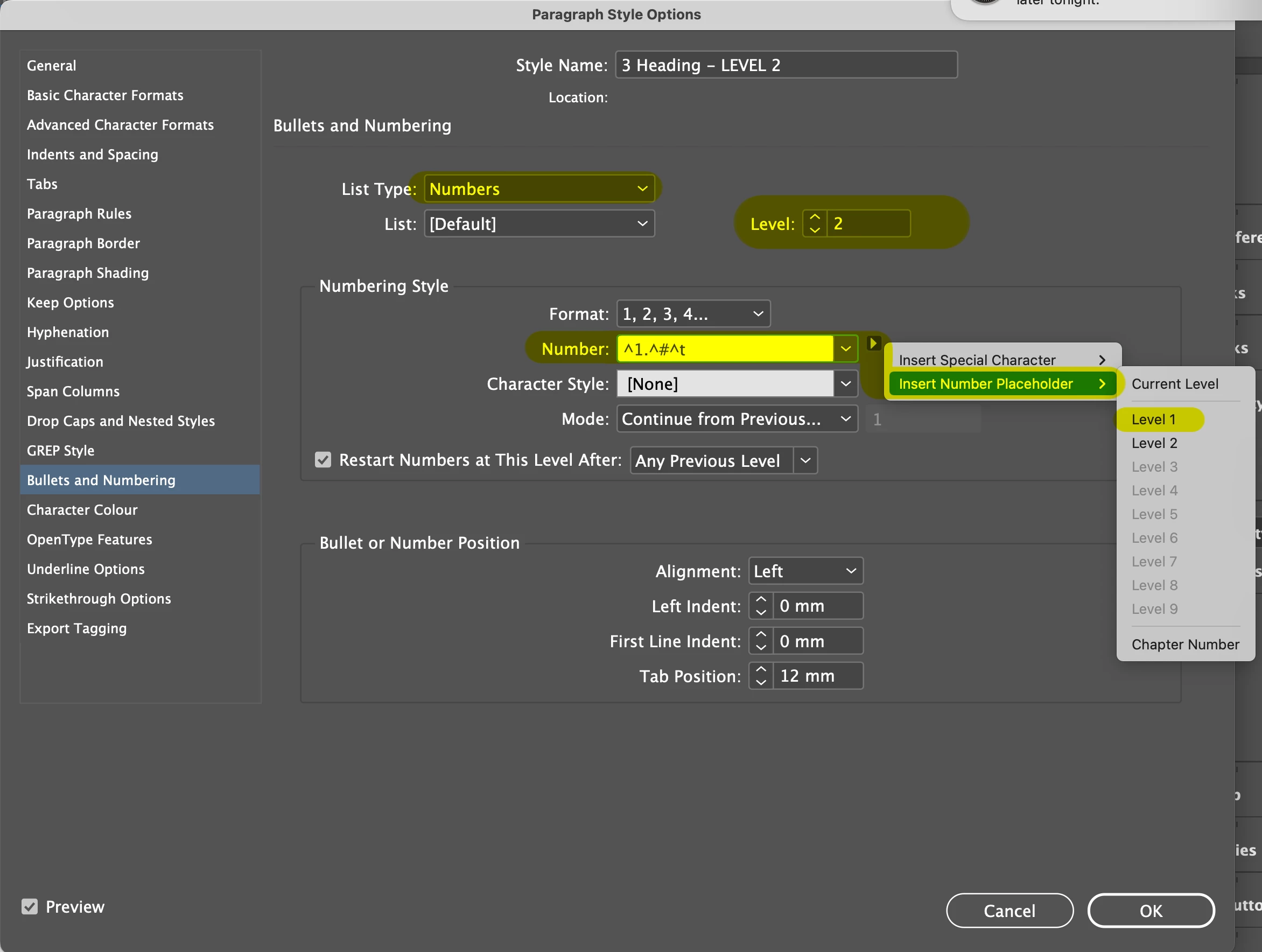Toggle the Preview checkbox
This screenshot has height=952, width=1262.
pyautogui.click(x=30, y=906)
